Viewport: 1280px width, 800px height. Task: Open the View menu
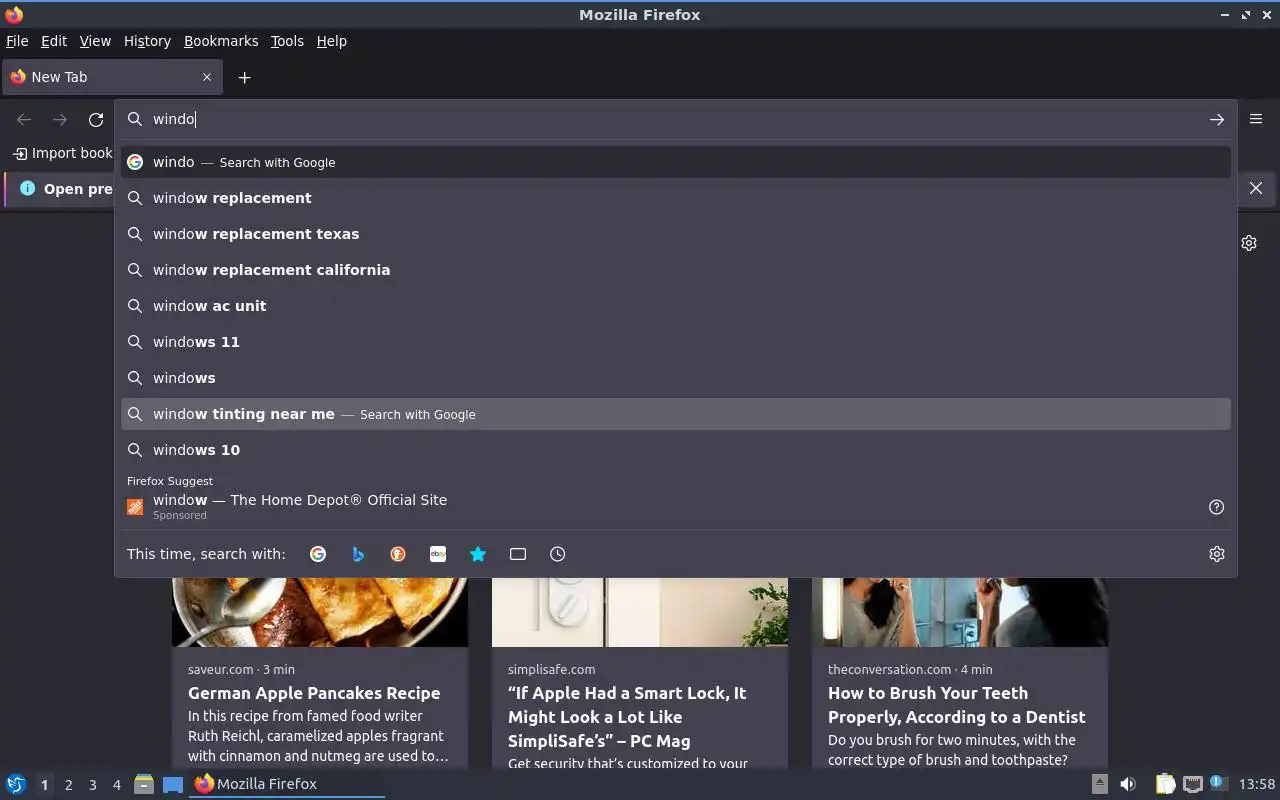(x=95, y=41)
